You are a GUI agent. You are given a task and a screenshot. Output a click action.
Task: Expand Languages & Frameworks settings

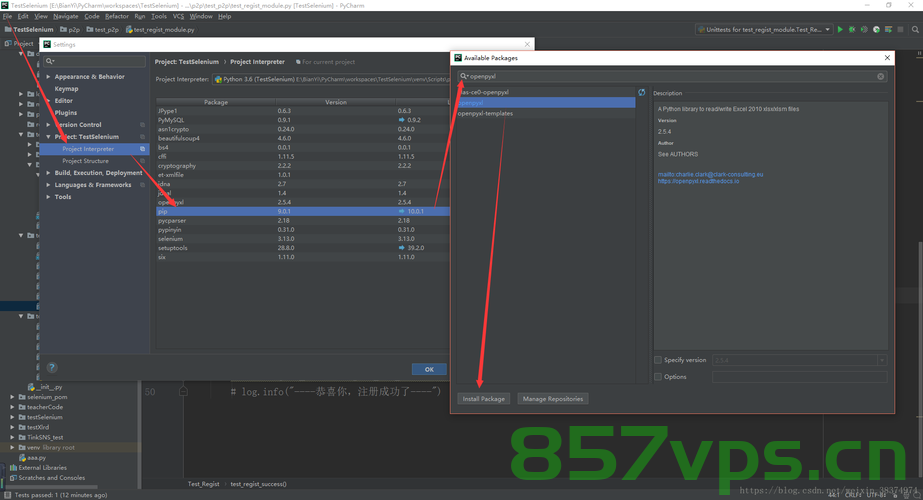48,185
